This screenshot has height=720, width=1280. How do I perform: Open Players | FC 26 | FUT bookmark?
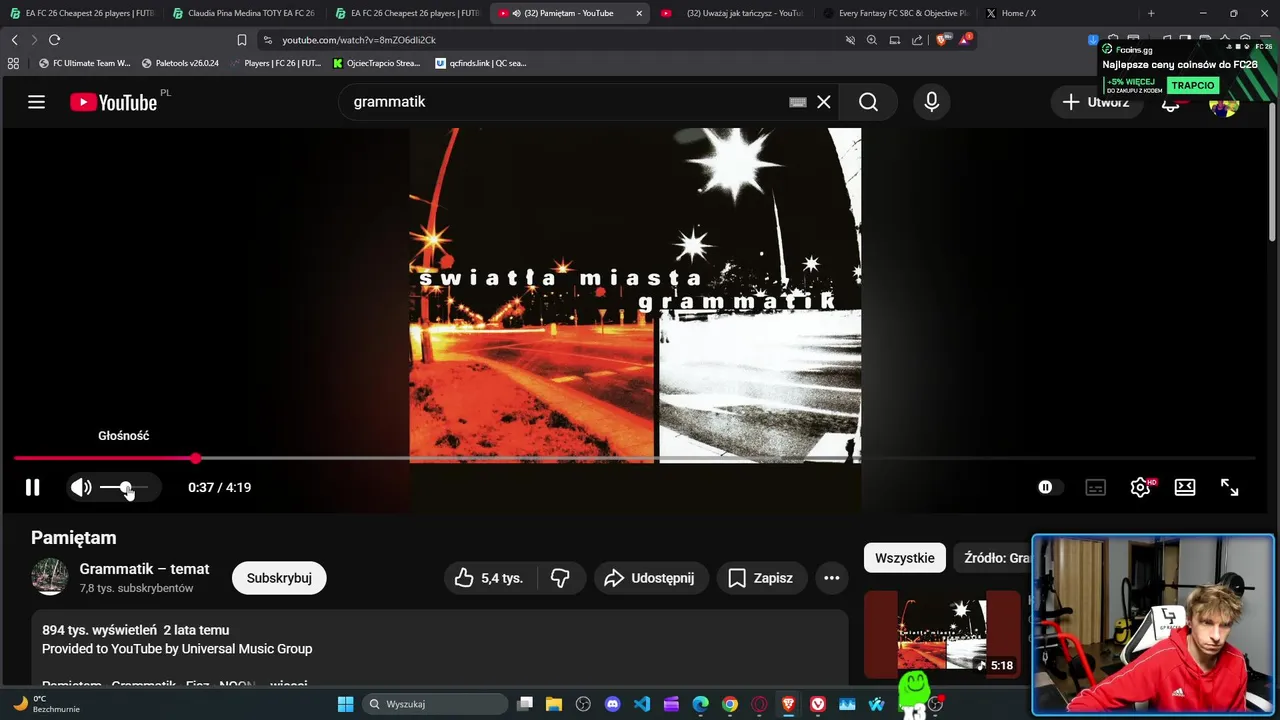(x=275, y=63)
